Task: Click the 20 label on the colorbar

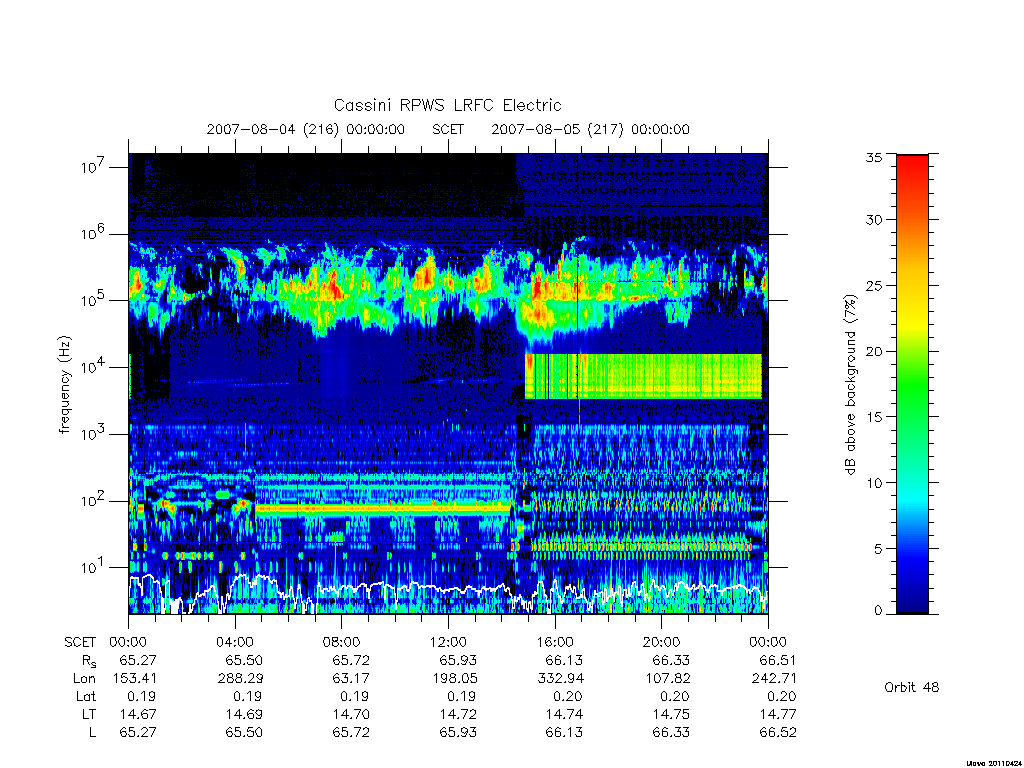Action: (x=873, y=351)
